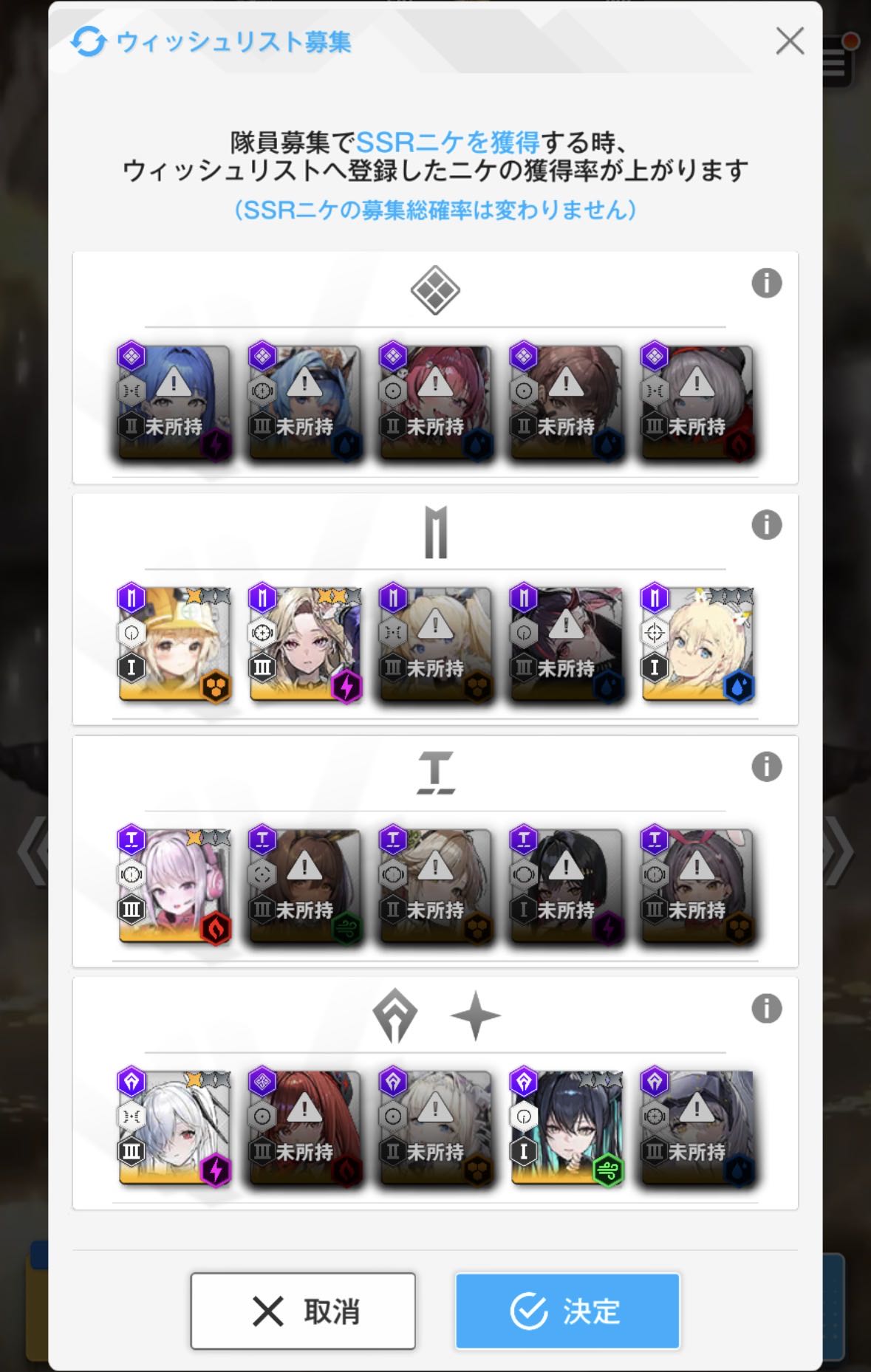
Task: Open info for the Tetra manufacturer section
Action: [766, 766]
